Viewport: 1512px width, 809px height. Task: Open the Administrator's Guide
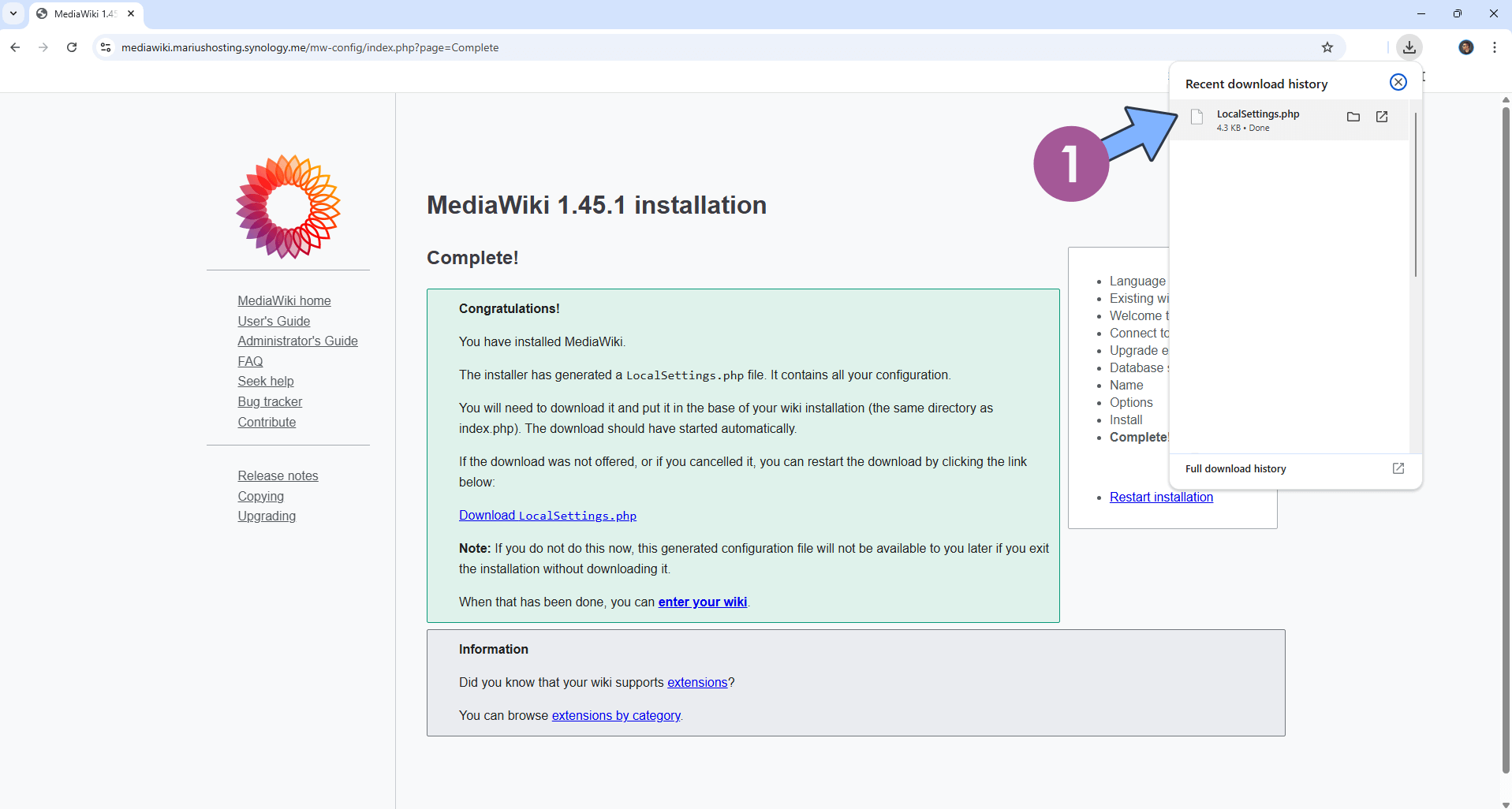pos(297,341)
